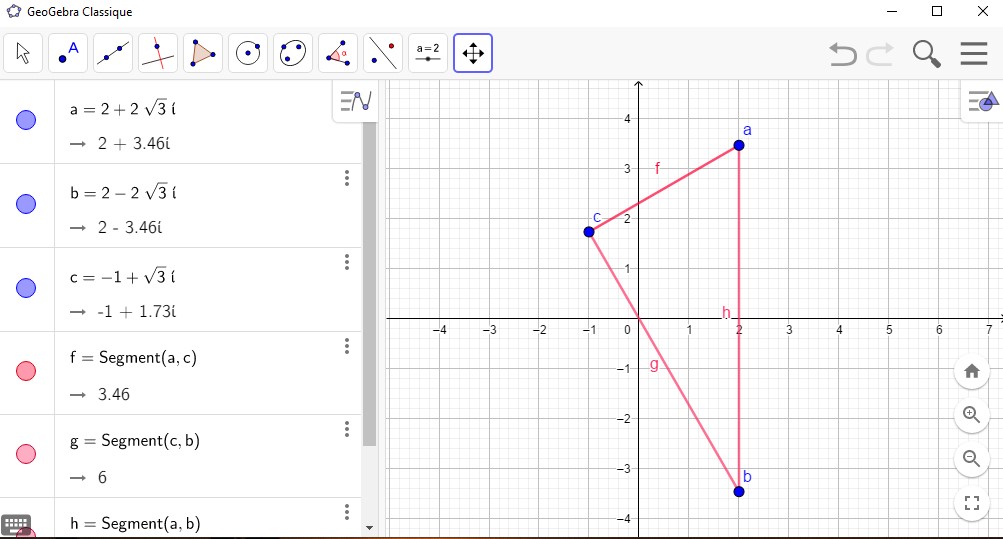This screenshot has height=539, width=1003.
Task: Toggle visibility of point b
Action: 26,204
